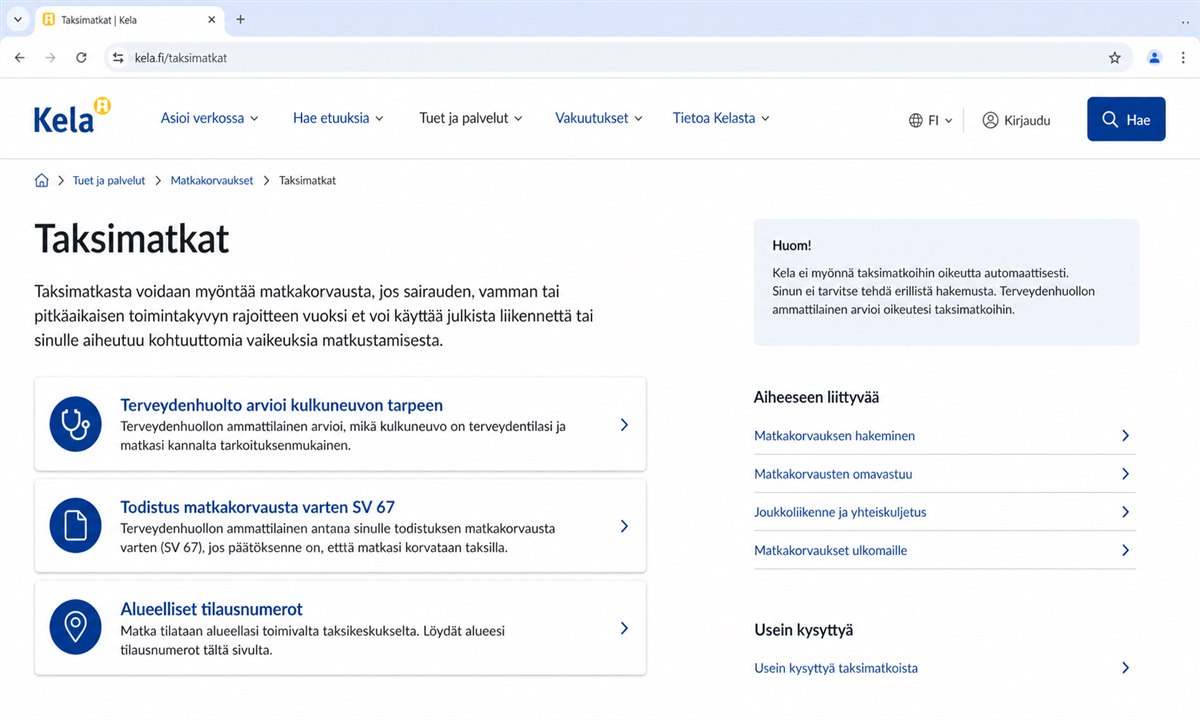
Task: Click the Aiheeseen liittyvää heading
Action: (x=816, y=397)
